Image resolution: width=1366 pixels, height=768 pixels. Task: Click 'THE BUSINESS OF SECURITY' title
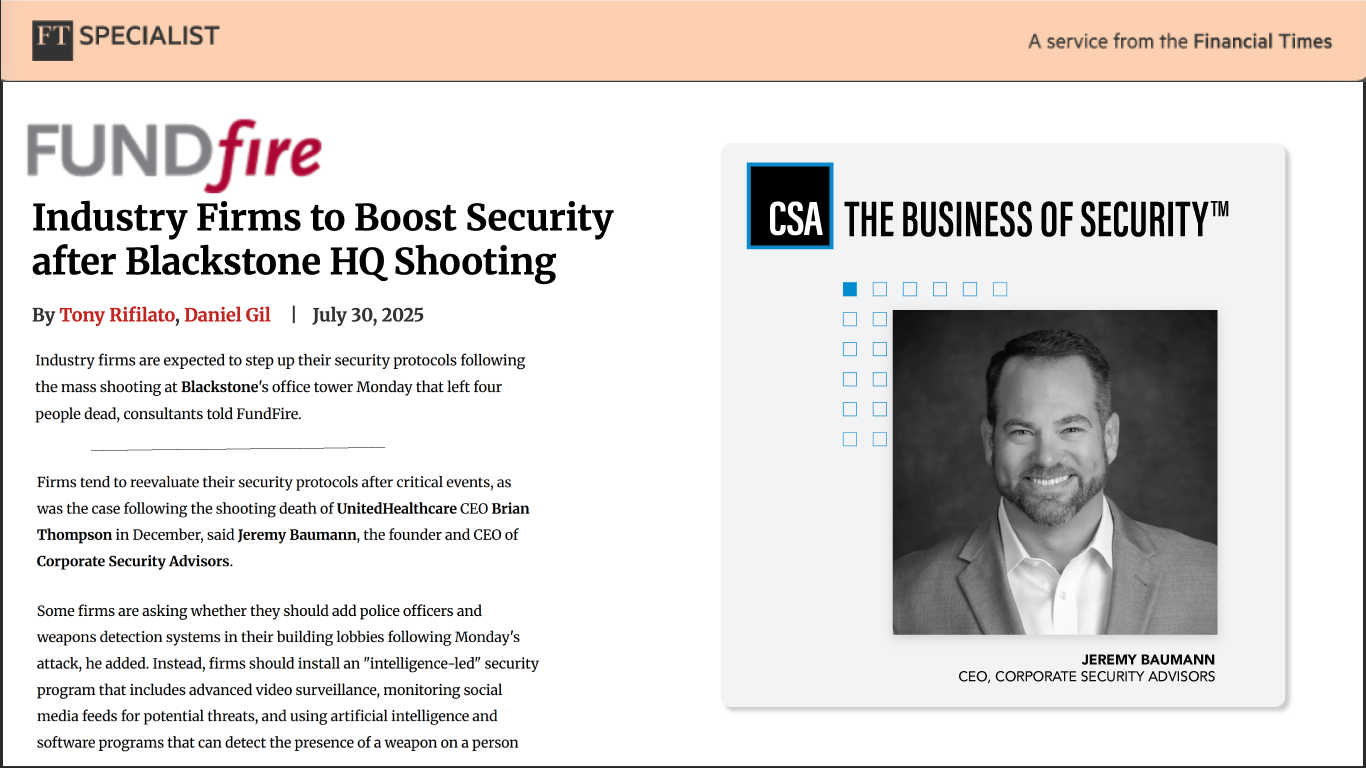[1037, 220]
